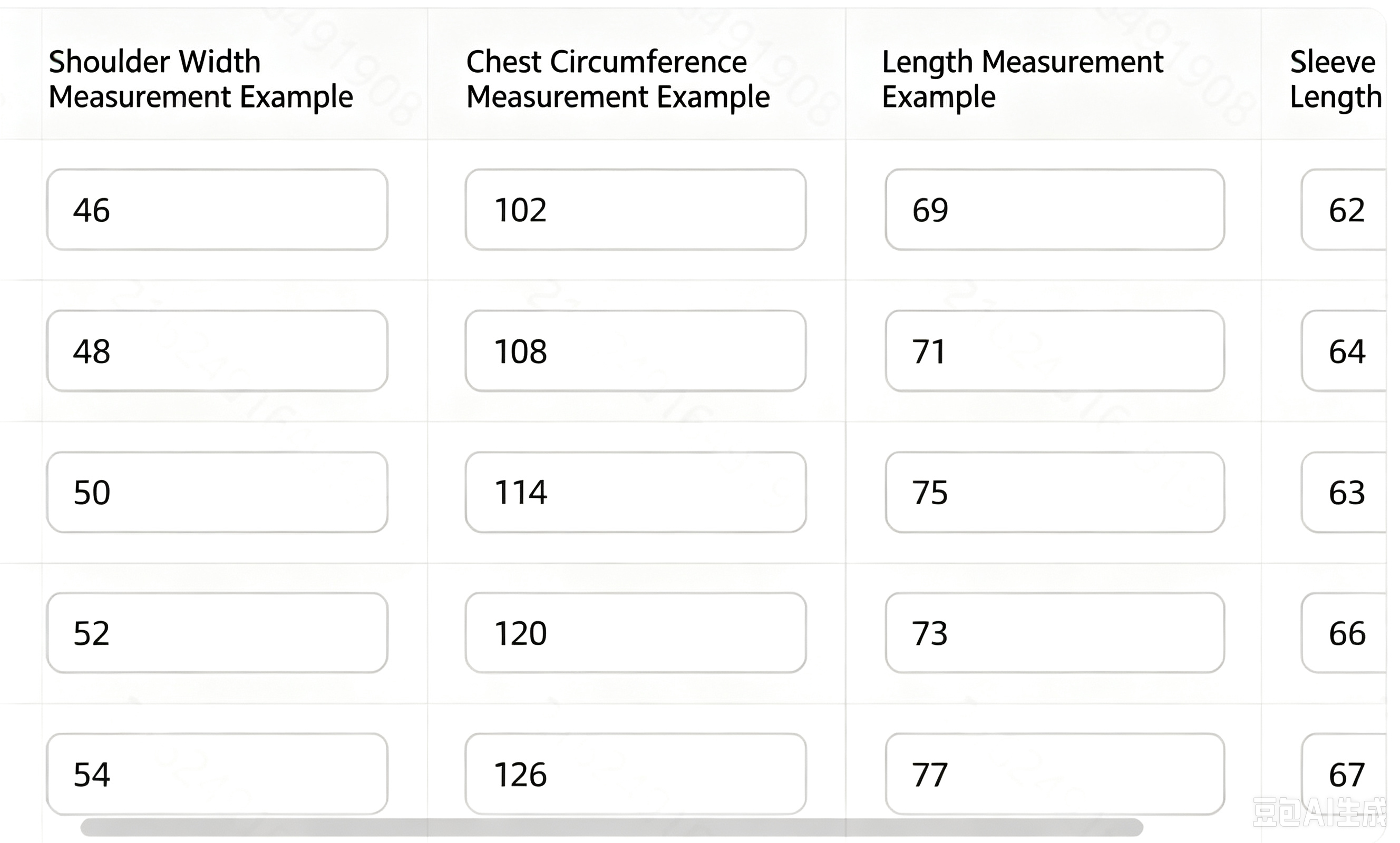The image size is (1400, 843).
Task: Click the chest circumference field showing 102
Action: click(x=635, y=210)
